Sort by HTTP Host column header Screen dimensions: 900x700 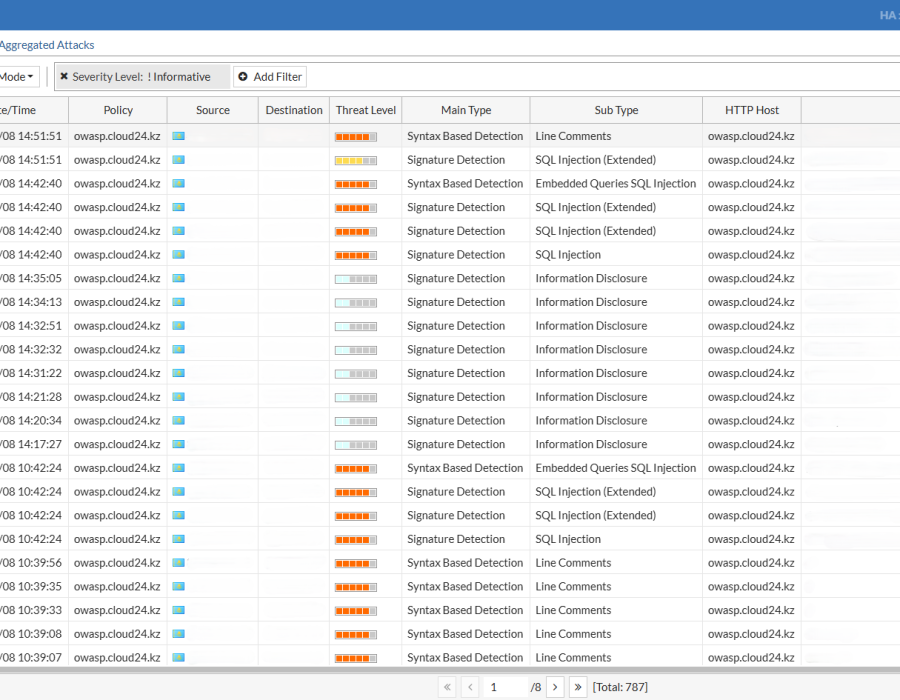click(x=752, y=110)
